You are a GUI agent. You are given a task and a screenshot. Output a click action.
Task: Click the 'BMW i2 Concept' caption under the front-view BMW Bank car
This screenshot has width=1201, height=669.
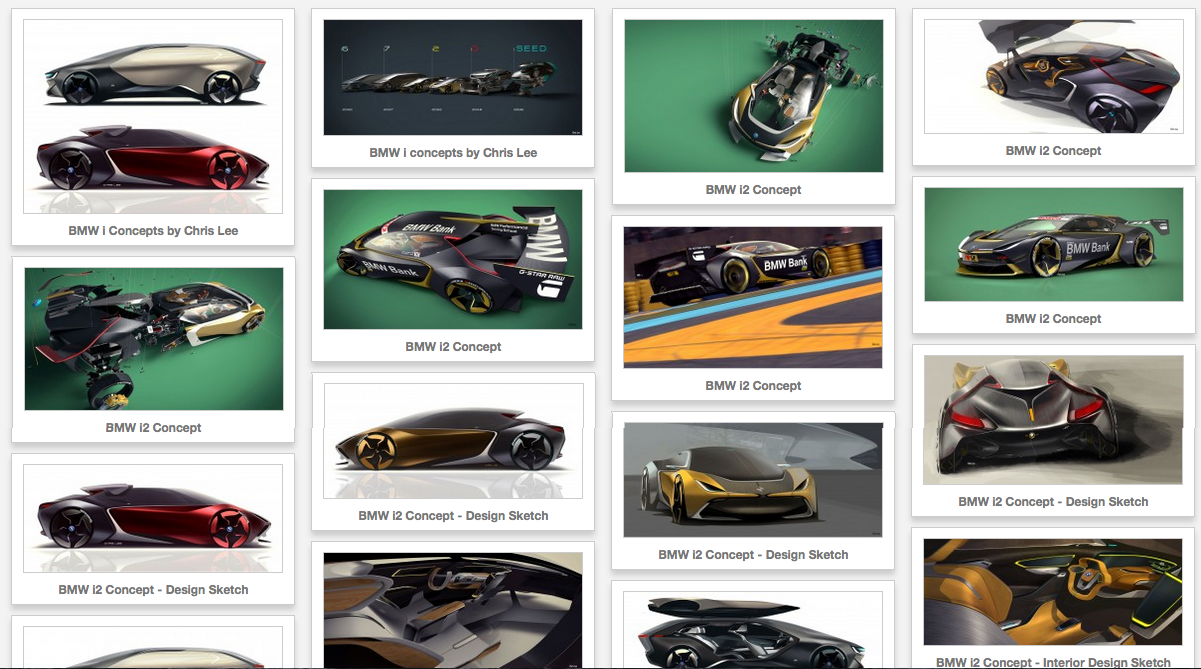[x=1054, y=318]
